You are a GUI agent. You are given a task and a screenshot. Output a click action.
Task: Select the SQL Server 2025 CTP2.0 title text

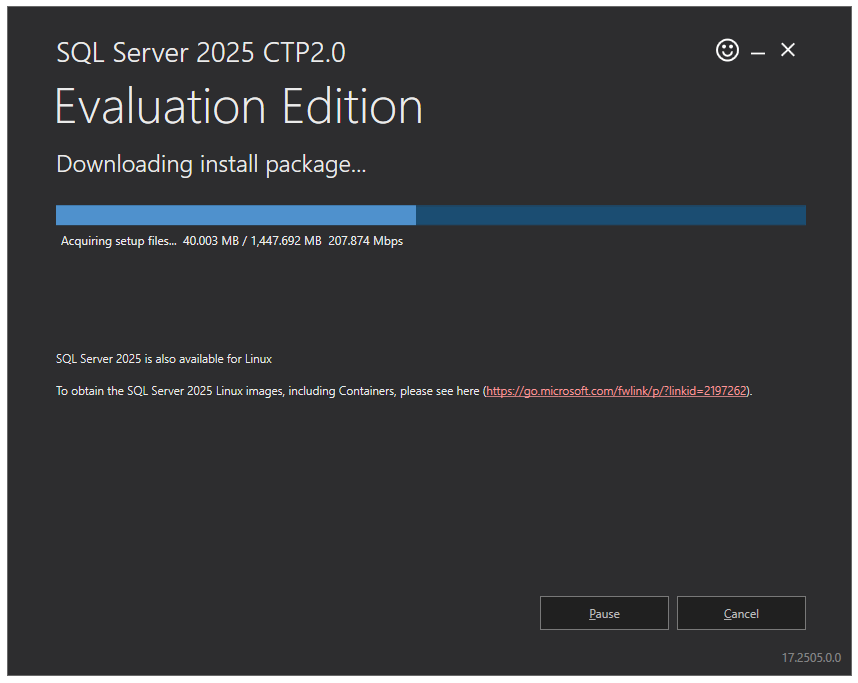click(200, 52)
